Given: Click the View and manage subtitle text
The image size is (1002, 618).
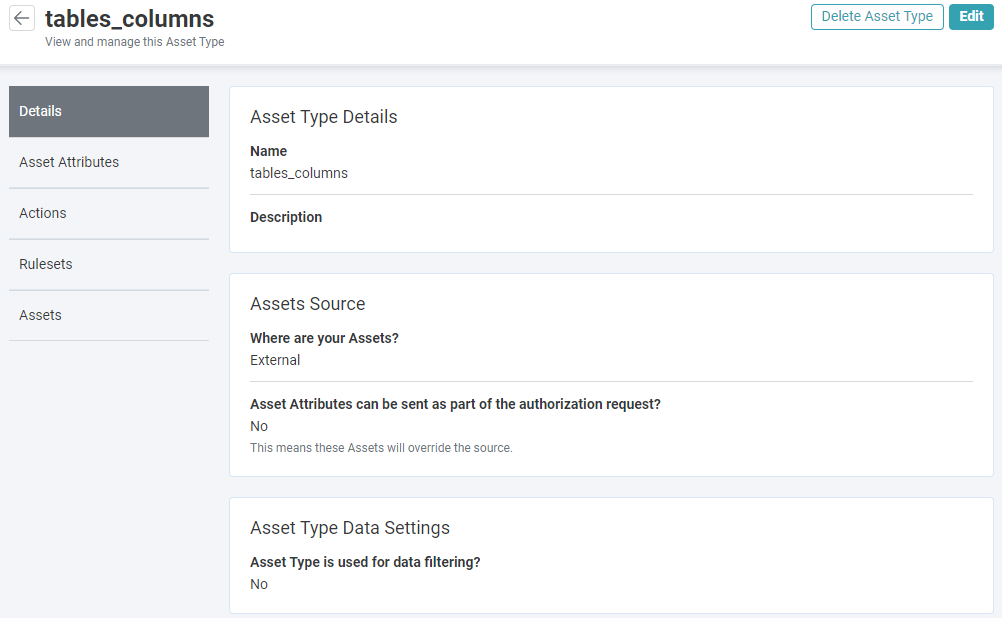Looking at the screenshot, I should (x=133, y=42).
